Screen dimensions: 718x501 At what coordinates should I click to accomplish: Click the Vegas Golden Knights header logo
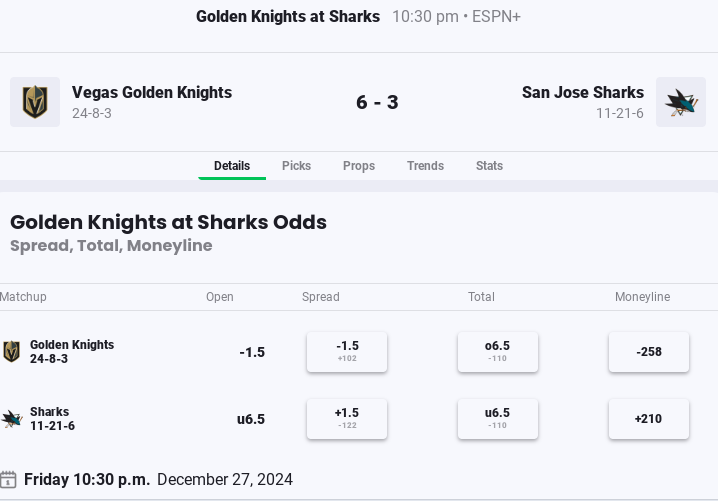pos(35,102)
